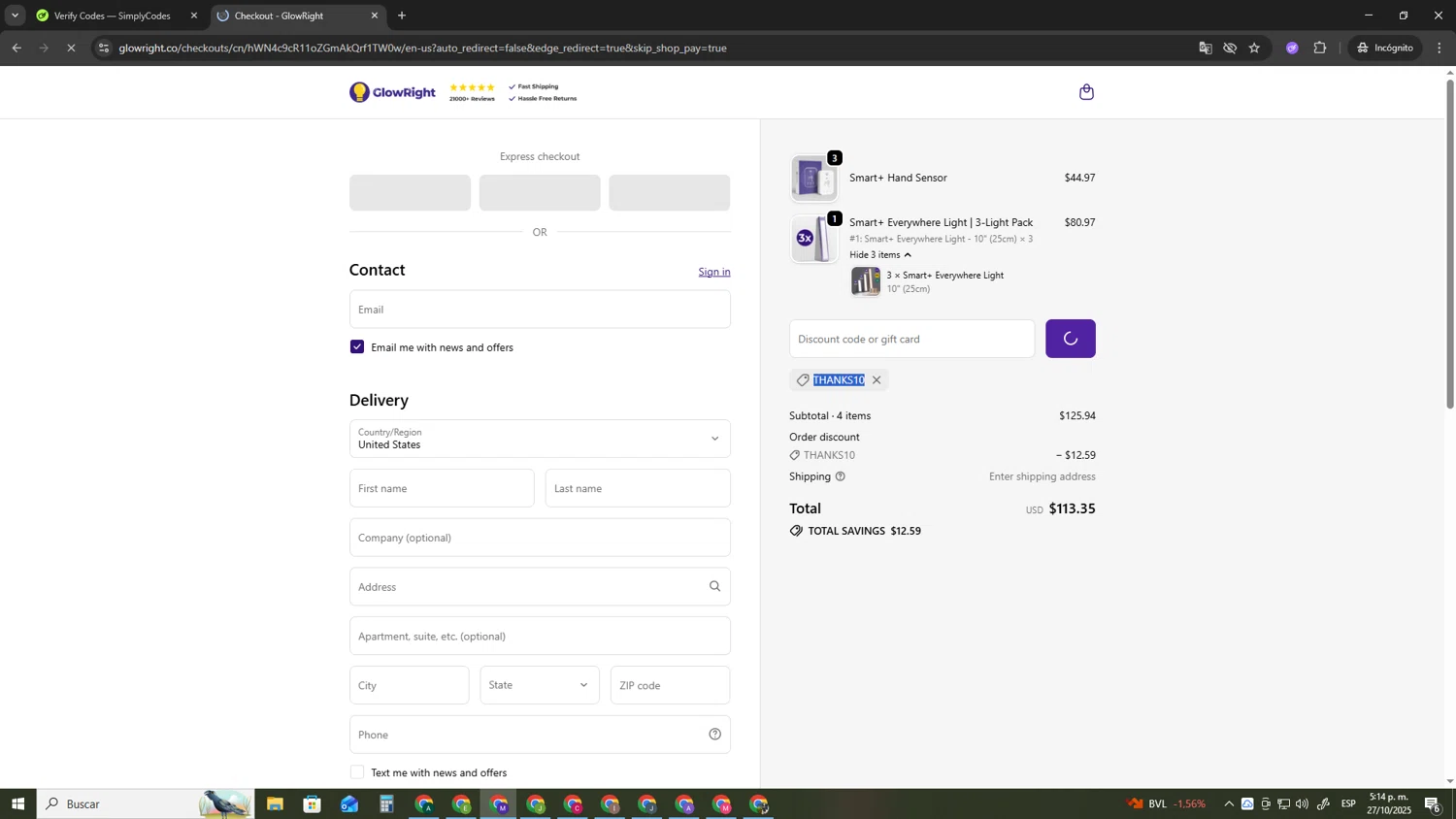Click the shipping info question mark icon
Screen dimensions: 1456x819
841,476
